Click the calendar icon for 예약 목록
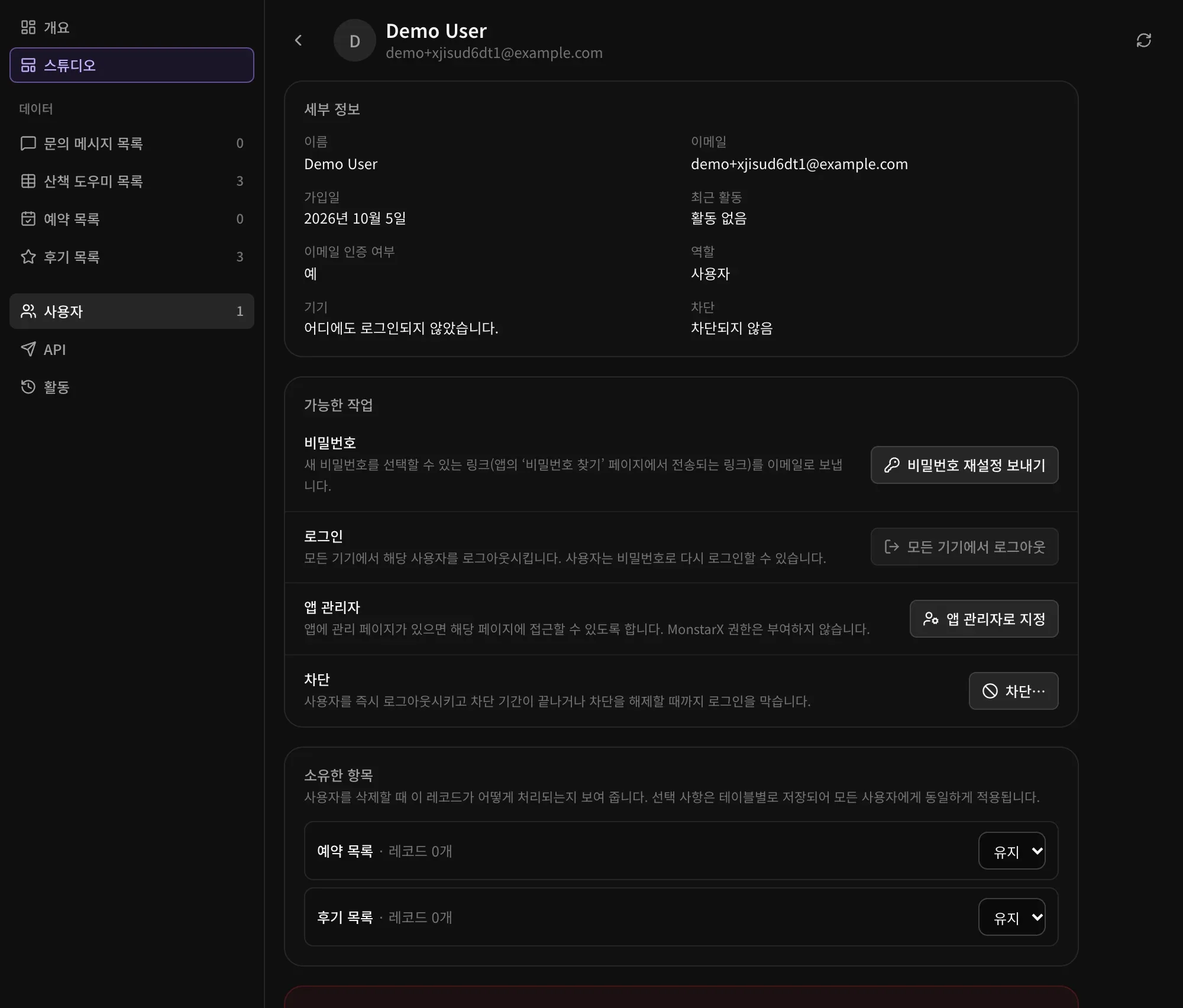 (28, 219)
